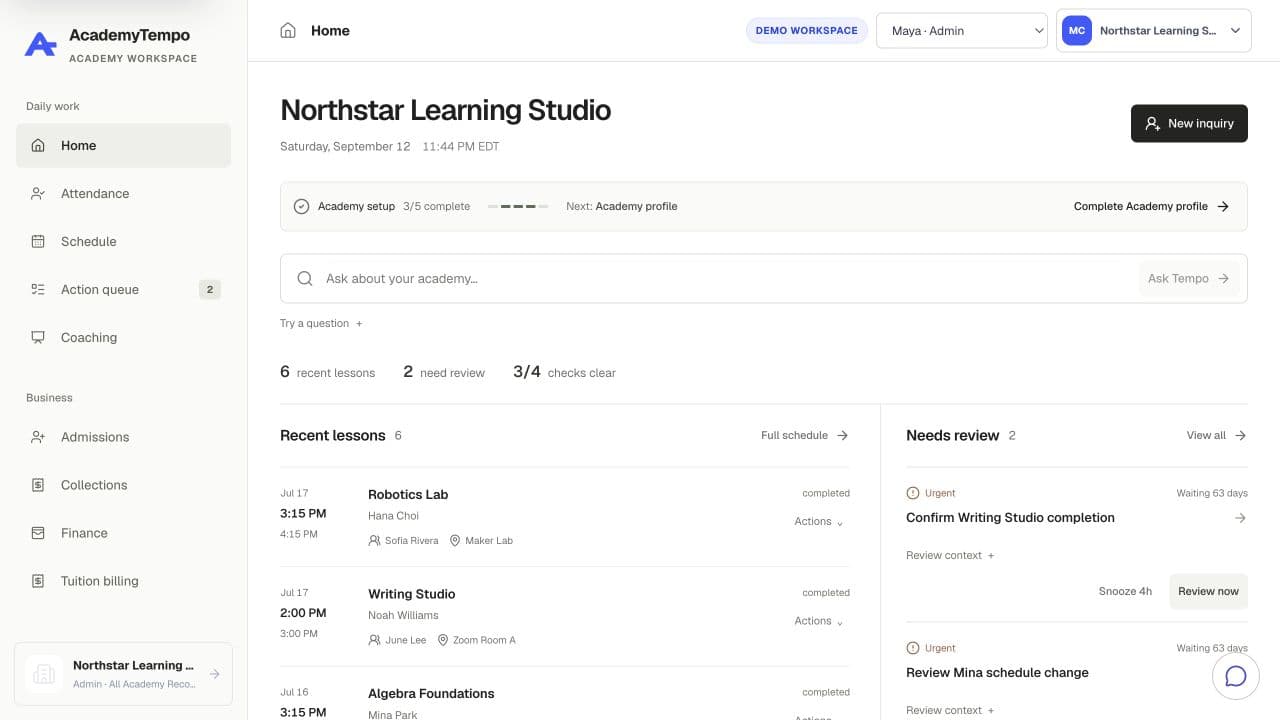1280x720 pixels.
Task: Click the Academy setup progress bar
Action: point(518,206)
